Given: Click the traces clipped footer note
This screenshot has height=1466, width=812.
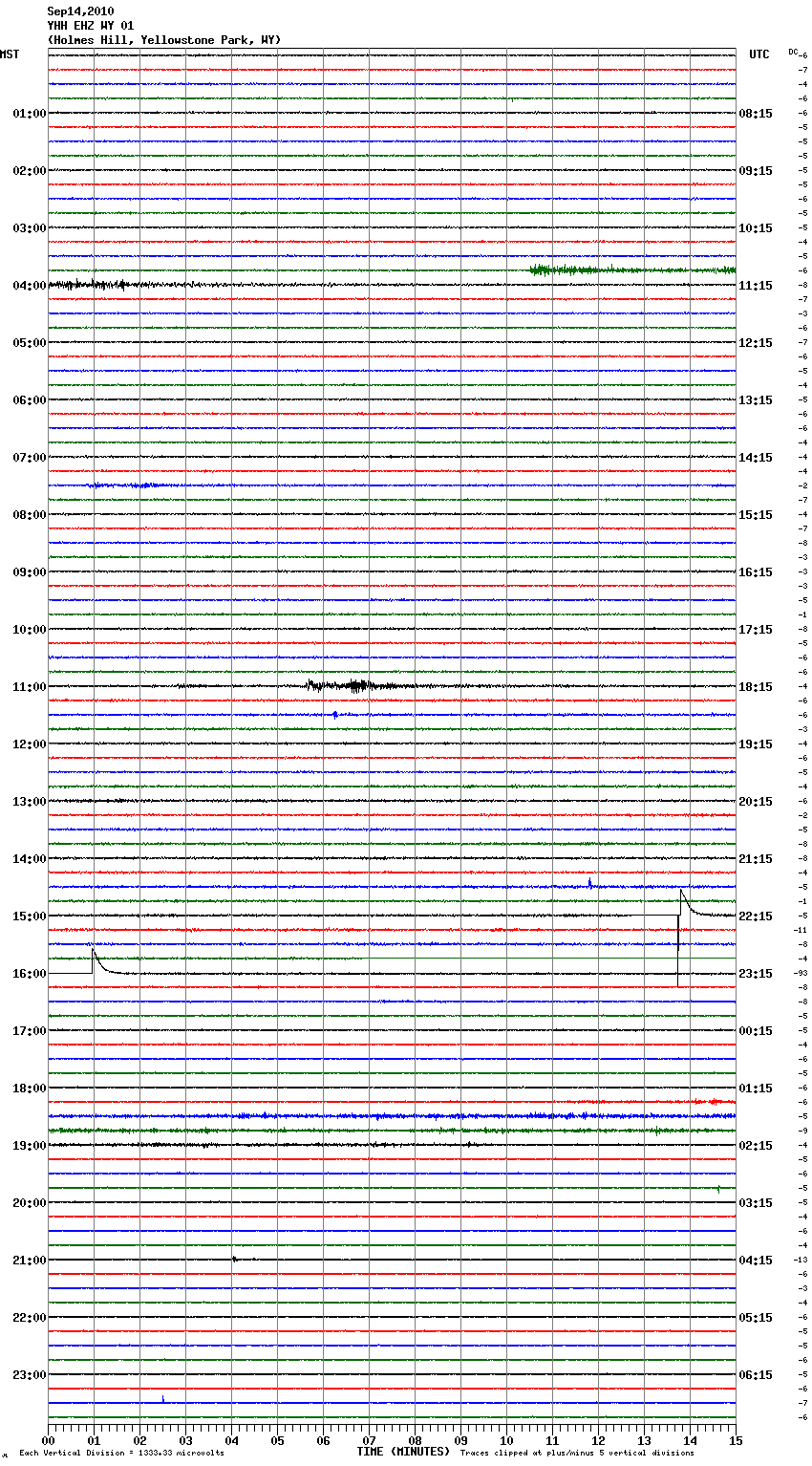Looking at the screenshot, I should [577, 1454].
